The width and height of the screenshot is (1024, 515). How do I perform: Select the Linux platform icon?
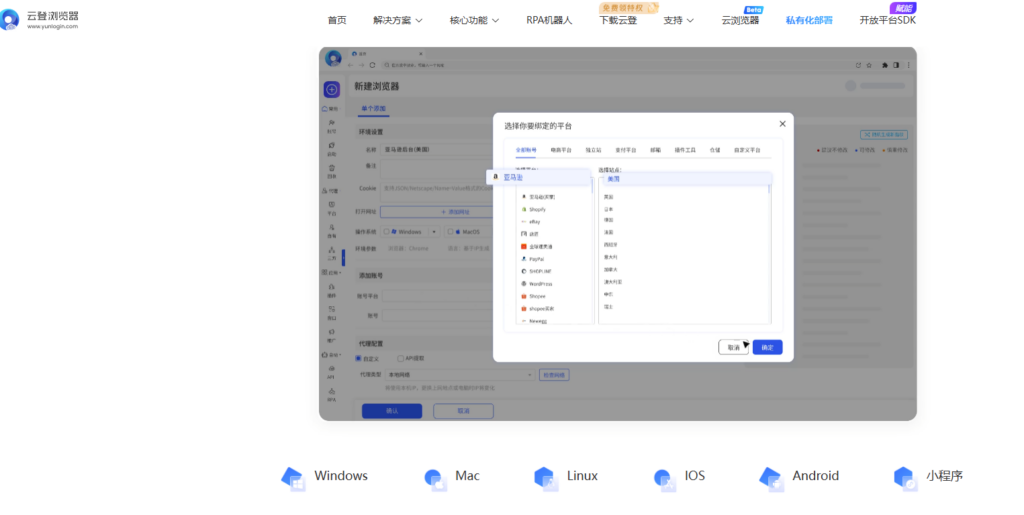(544, 477)
